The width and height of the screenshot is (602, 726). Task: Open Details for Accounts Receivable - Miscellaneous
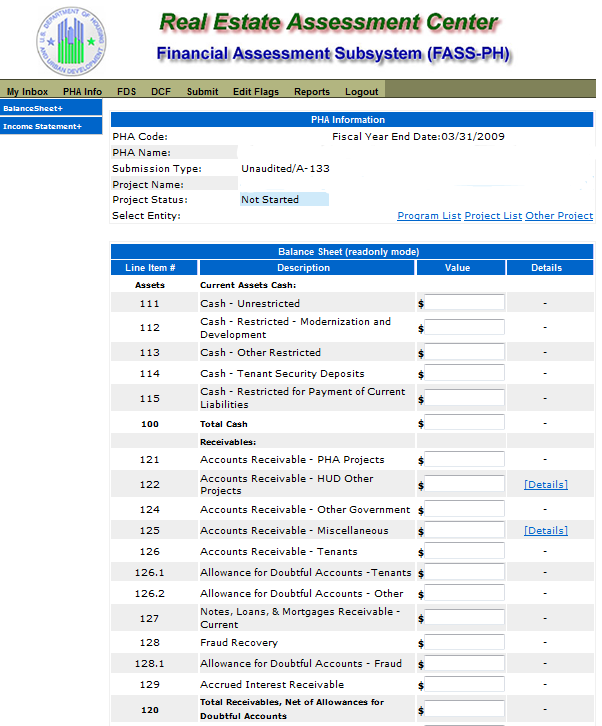tap(545, 531)
